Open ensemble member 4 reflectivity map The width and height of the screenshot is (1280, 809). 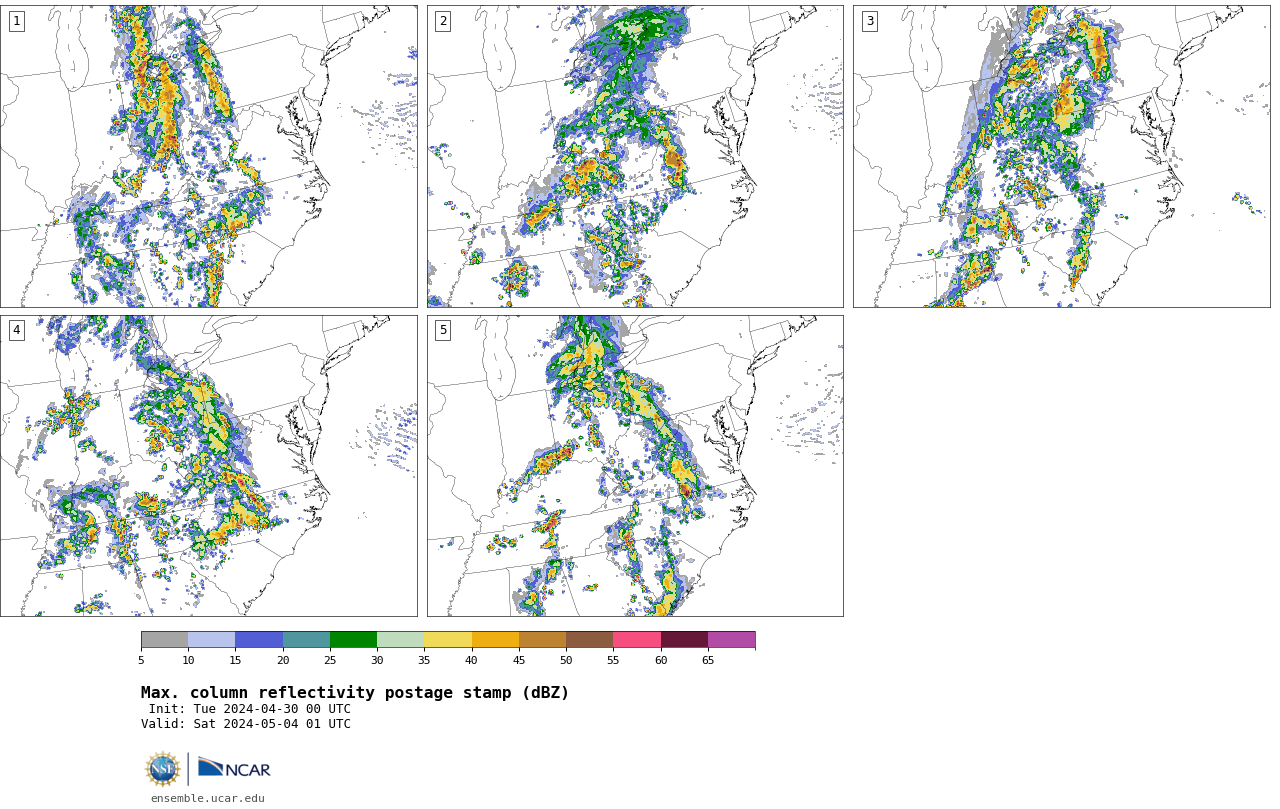coord(208,466)
